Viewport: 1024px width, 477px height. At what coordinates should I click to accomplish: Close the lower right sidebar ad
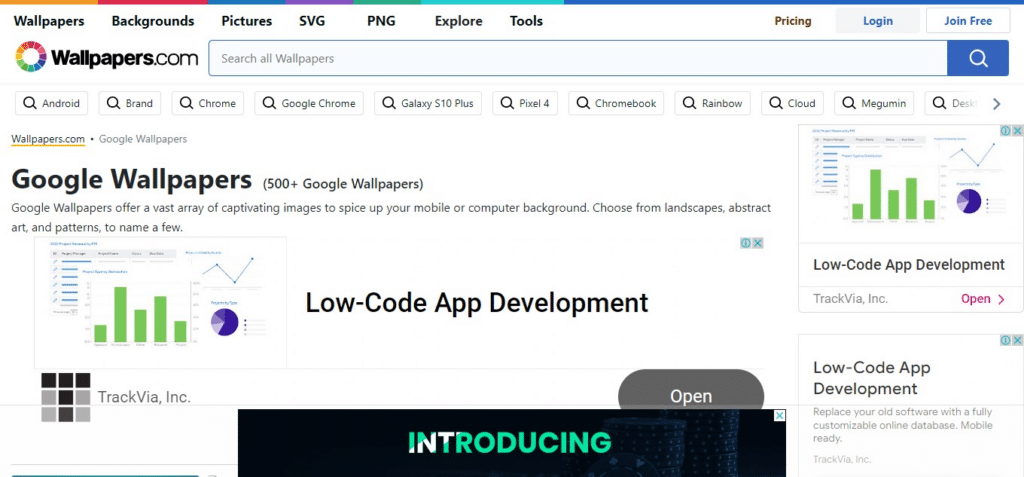[1017, 340]
